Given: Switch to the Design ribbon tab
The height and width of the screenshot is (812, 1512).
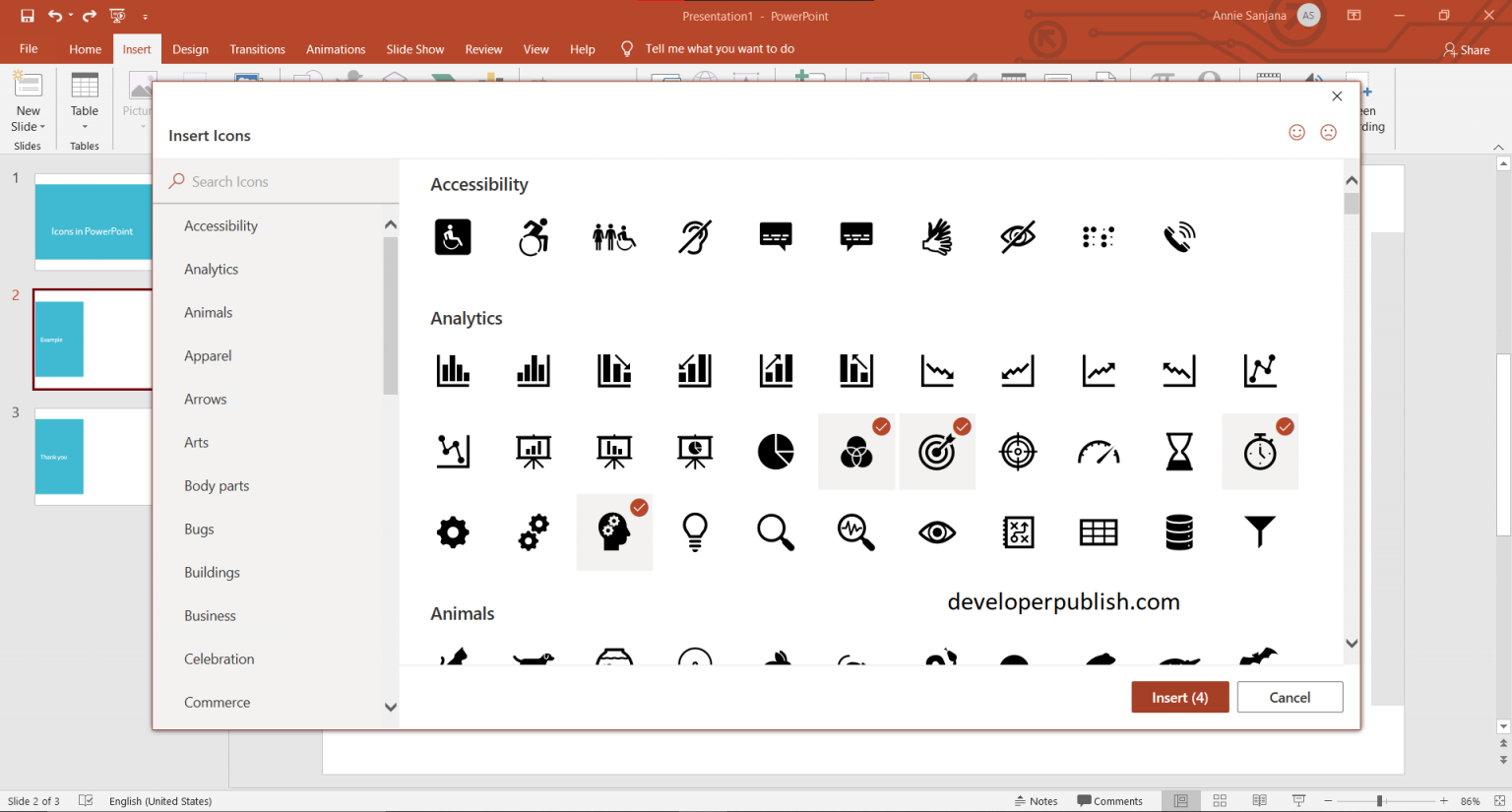Looking at the screenshot, I should coord(190,48).
